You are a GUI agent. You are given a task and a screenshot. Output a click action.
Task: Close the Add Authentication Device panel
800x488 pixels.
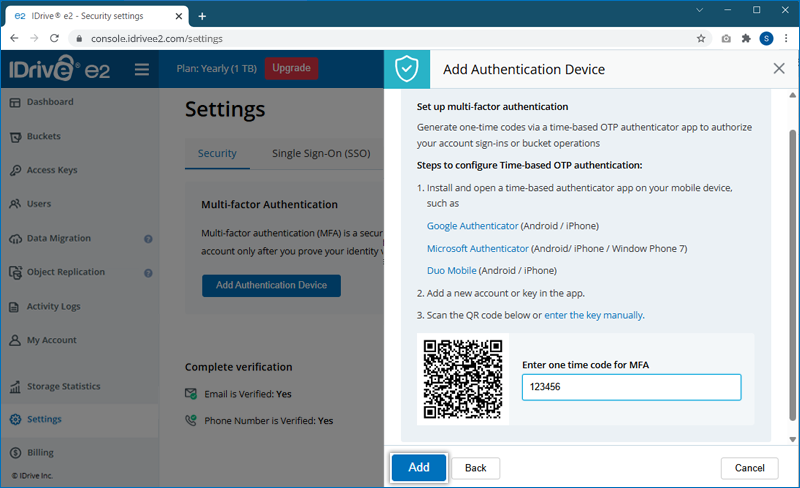click(779, 69)
